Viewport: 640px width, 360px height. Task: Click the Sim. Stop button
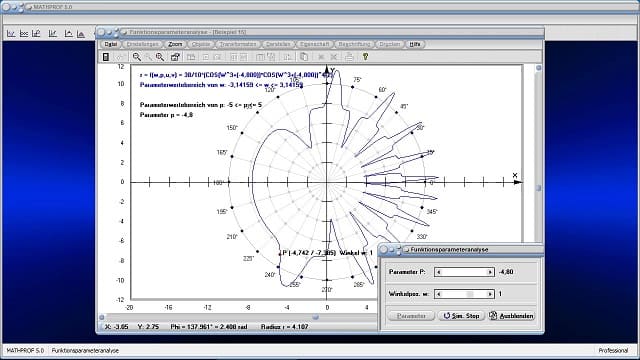(x=461, y=316)
